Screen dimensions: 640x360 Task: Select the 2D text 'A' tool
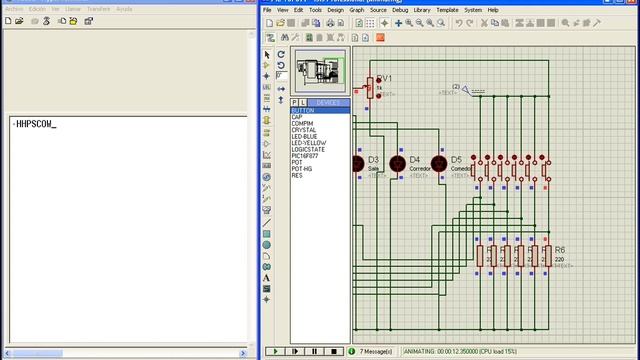(267, 278)
